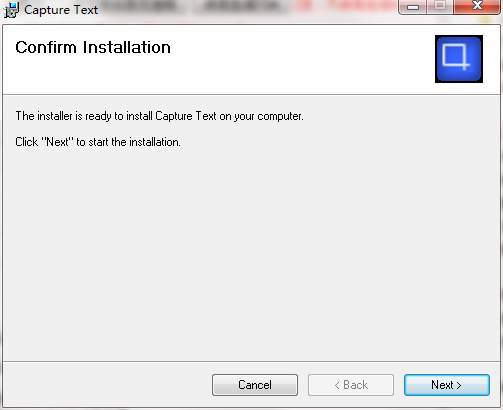Click the disabled Back button
The width and height of the screenshot is (503, 410).
(351, 385)
